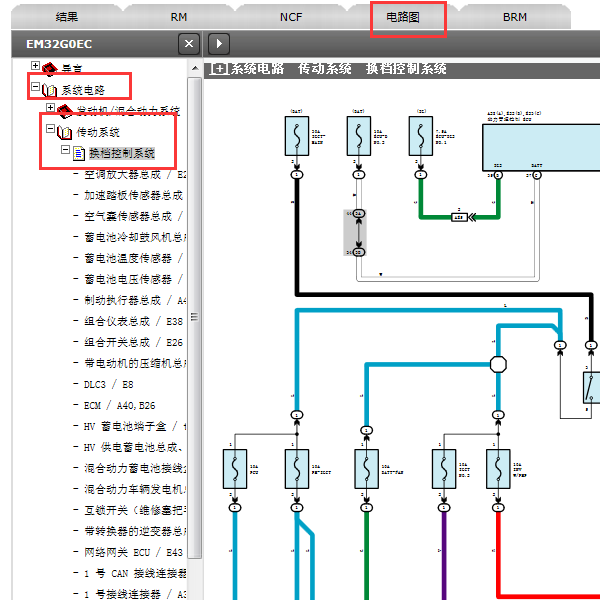600x600 pixels.
Task: Select 传动系统 in the tree
Action: point(98,132)
